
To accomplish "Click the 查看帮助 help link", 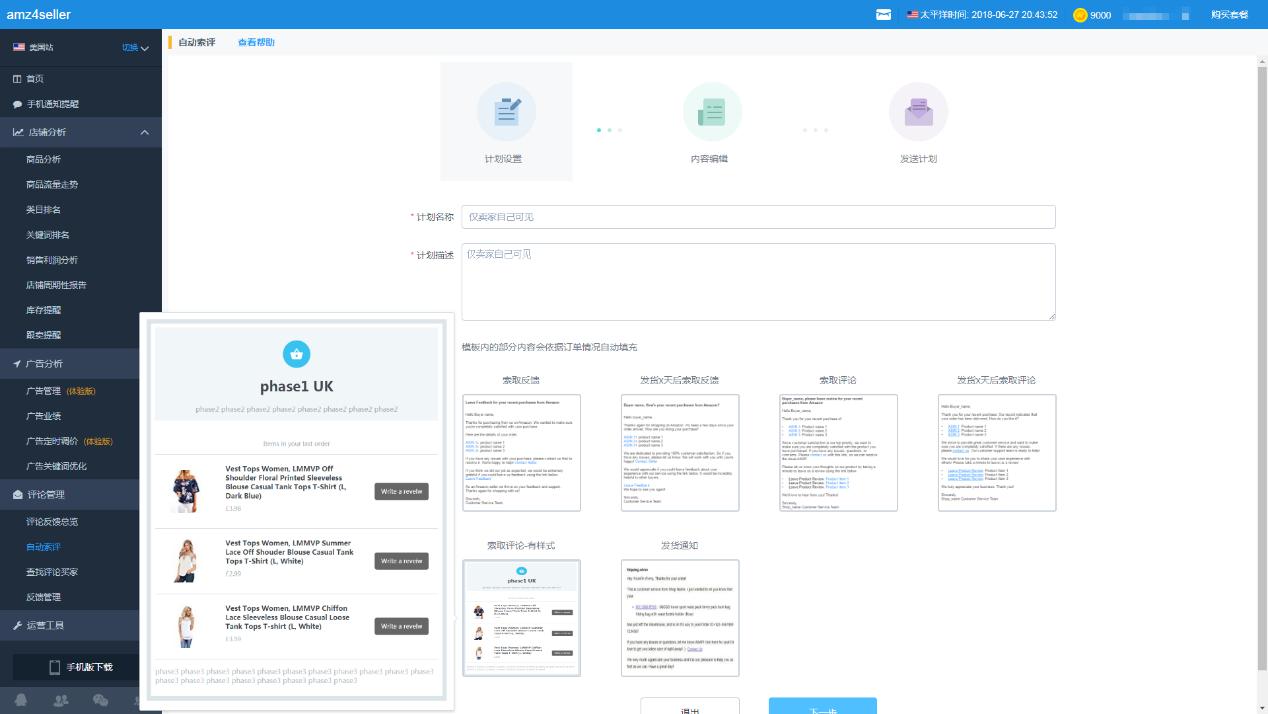I will pyautogui.click(x=256, y=42).
